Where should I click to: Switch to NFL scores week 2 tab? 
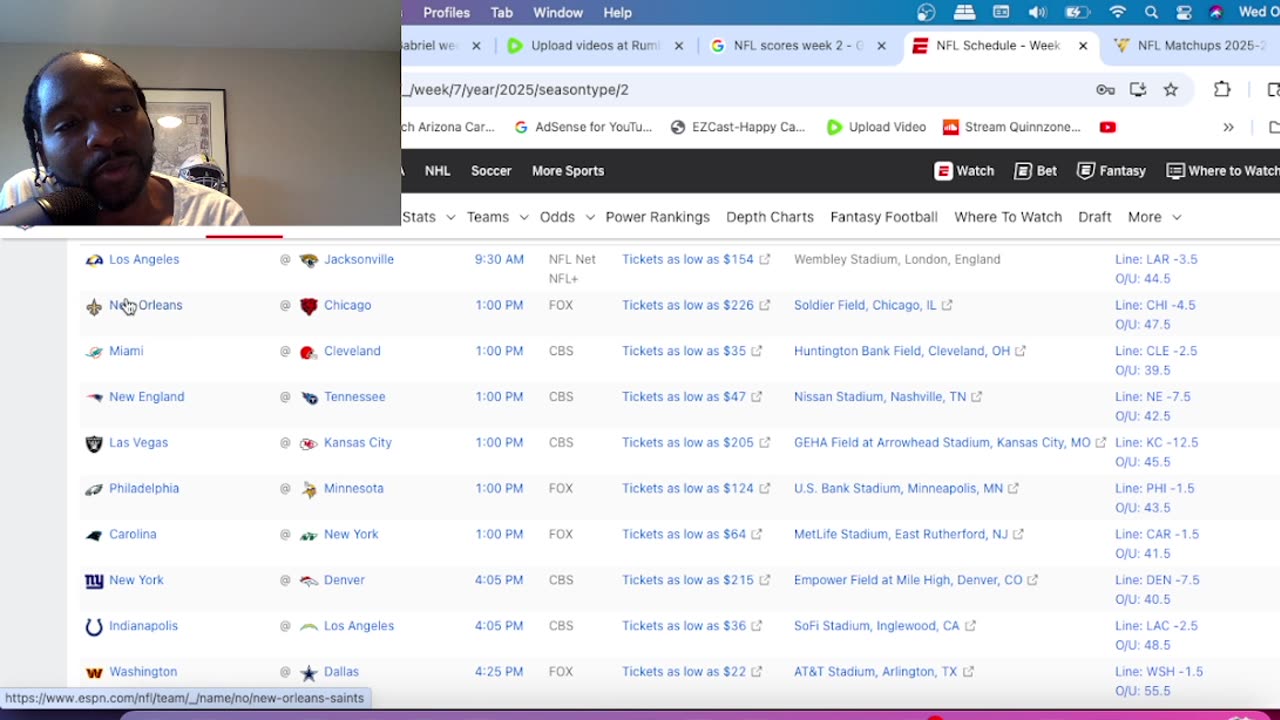(798, 45)
